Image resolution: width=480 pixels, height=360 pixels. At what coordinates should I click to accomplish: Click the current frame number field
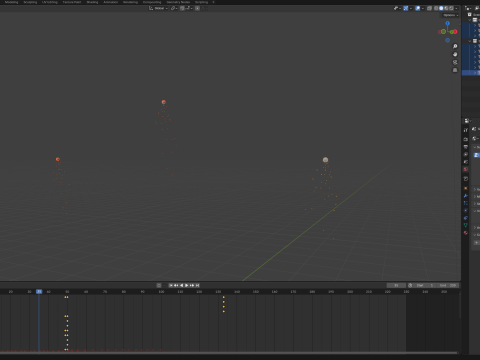point(396,285)
